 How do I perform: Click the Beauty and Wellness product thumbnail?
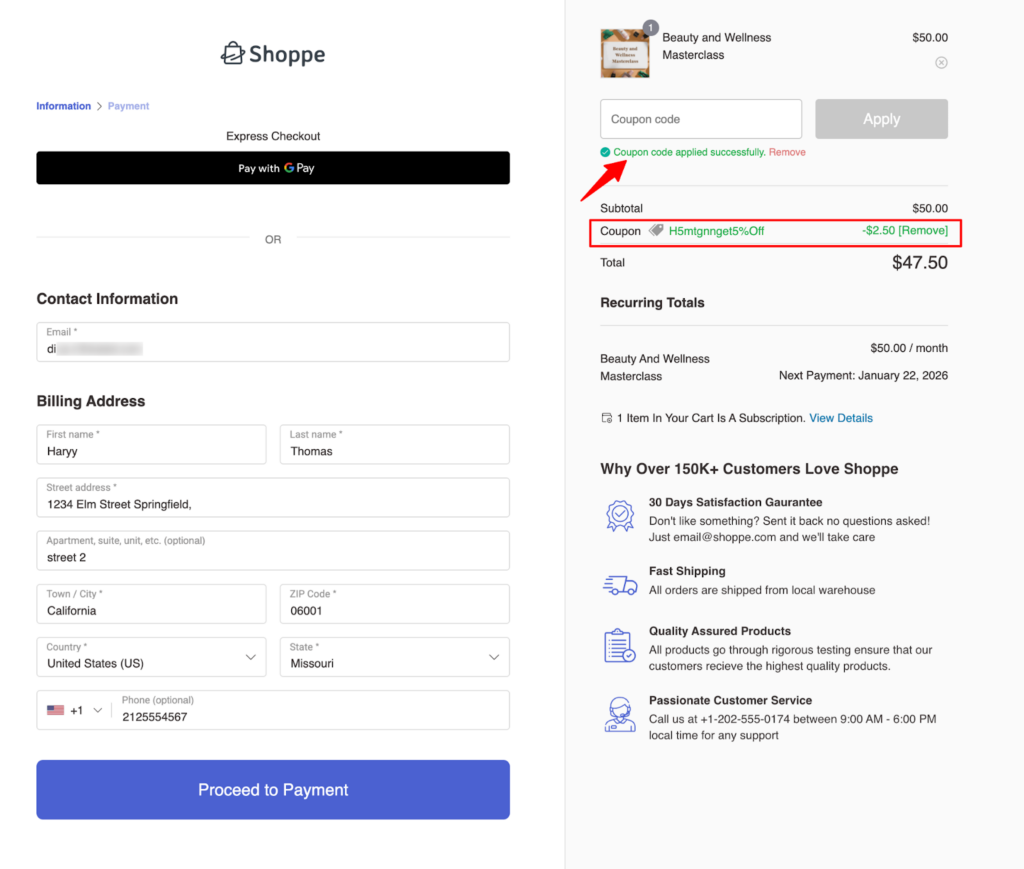pos(625,54)
